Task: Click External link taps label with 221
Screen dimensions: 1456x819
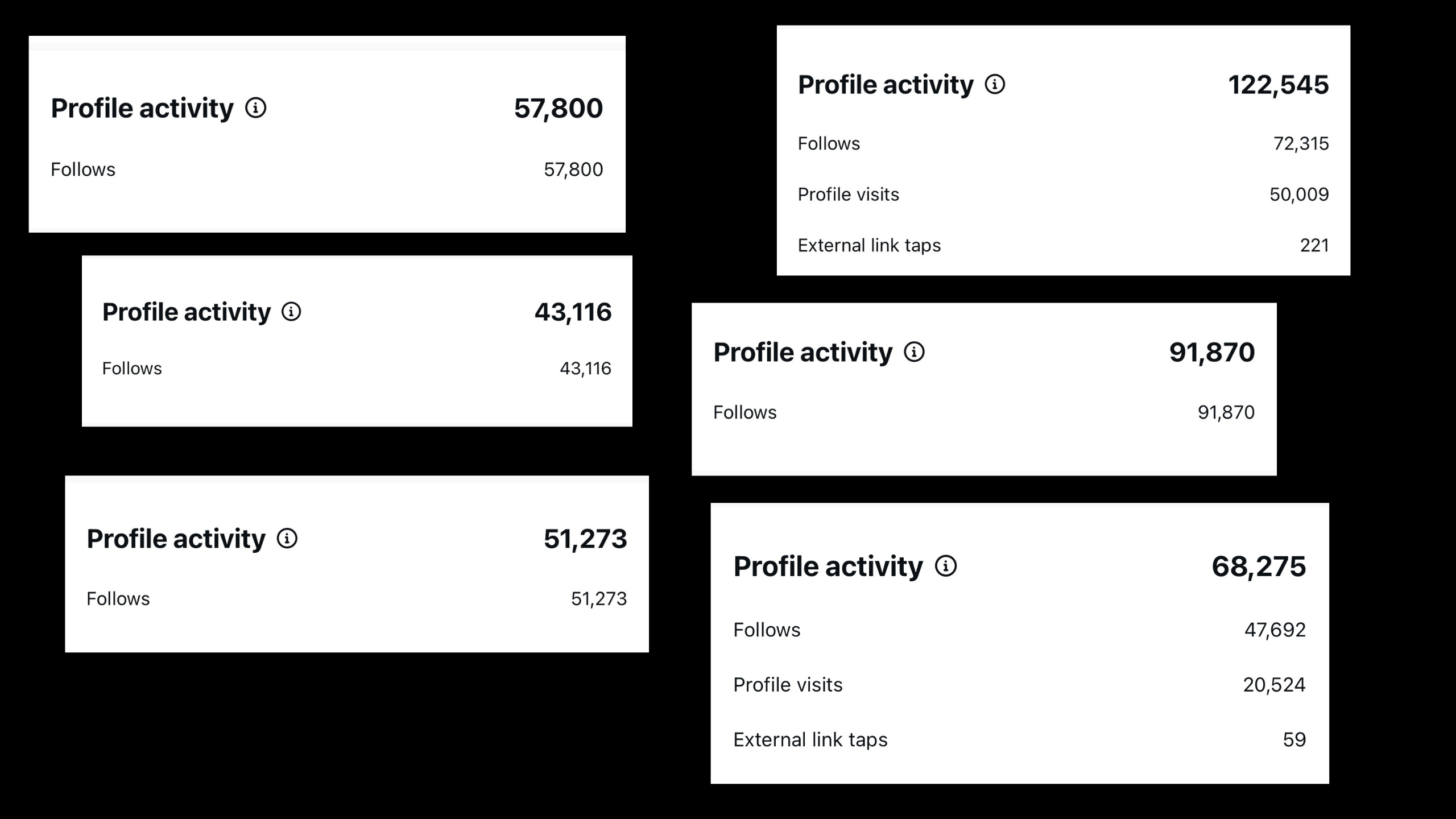Action: [869, 245]
